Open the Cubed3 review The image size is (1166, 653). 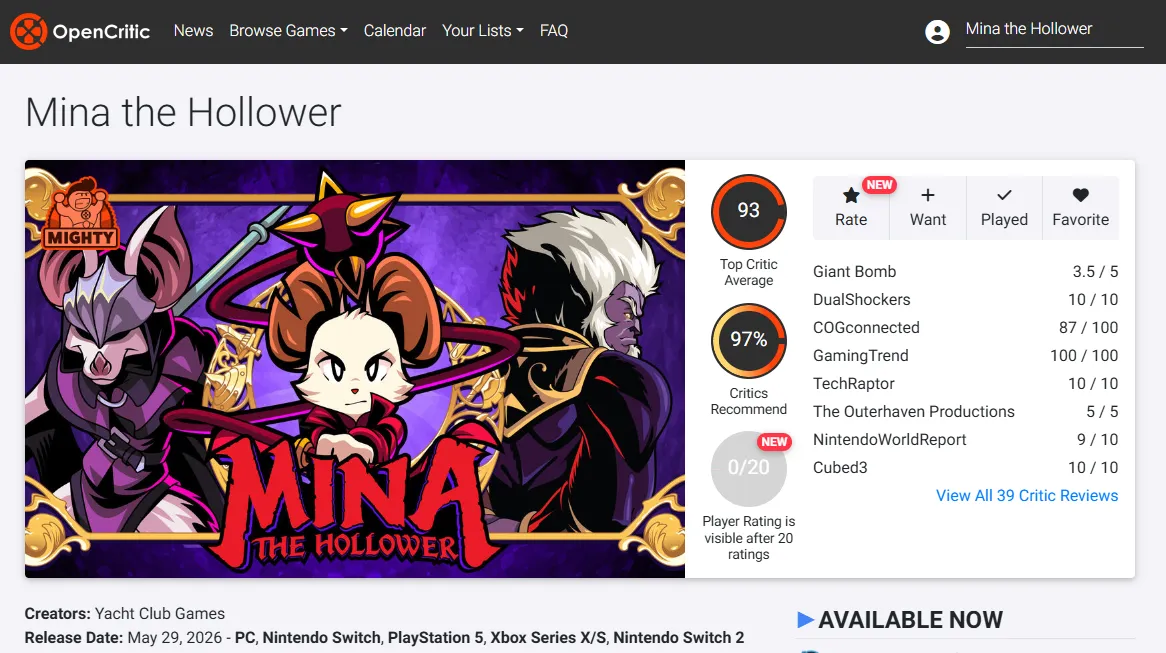[840, 468]
